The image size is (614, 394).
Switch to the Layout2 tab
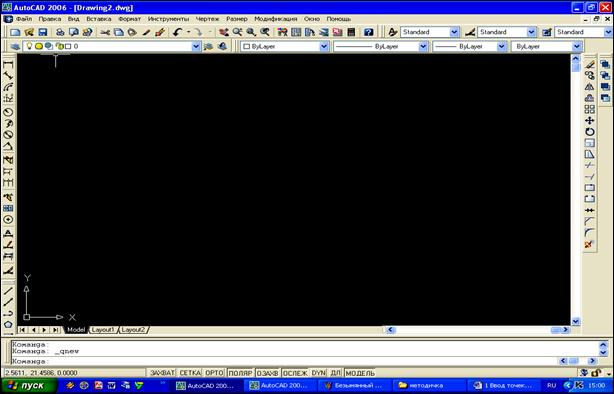tap(133, 330)
